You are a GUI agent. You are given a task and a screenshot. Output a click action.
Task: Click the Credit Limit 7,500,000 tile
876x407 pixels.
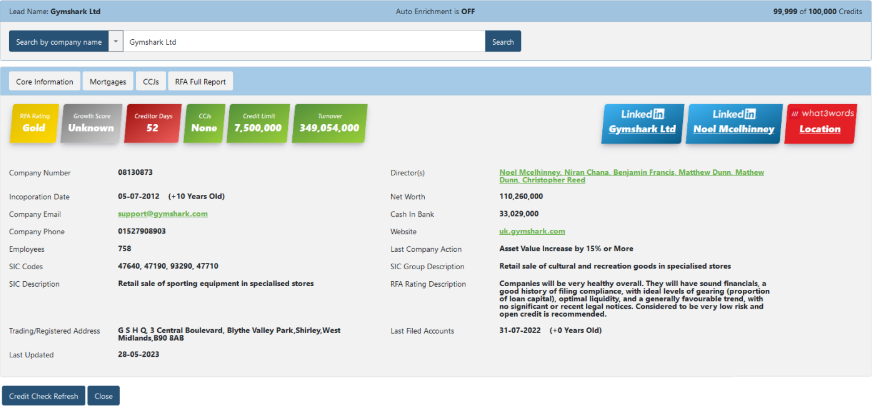tap(258, 123)
